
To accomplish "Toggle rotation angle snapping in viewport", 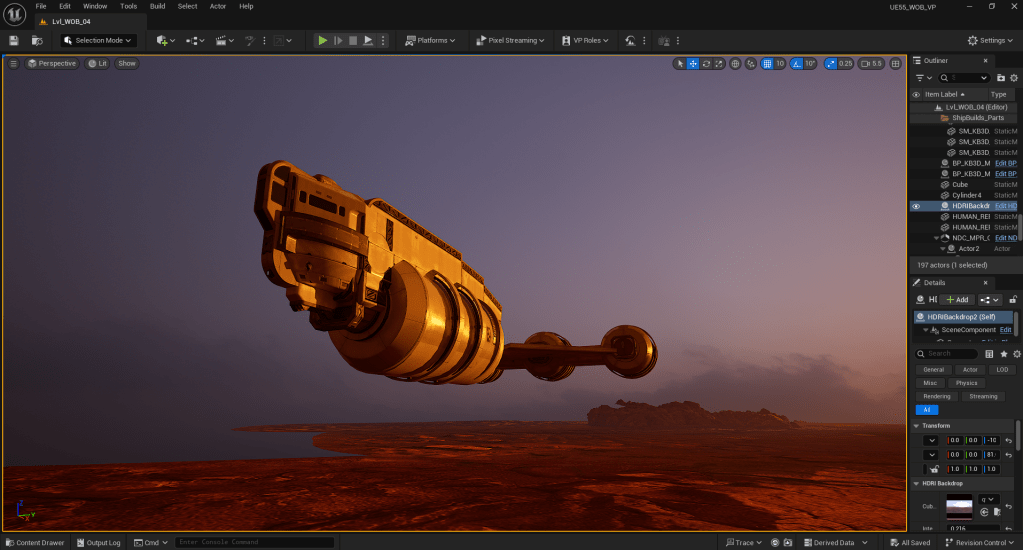I will click(797, 63).
